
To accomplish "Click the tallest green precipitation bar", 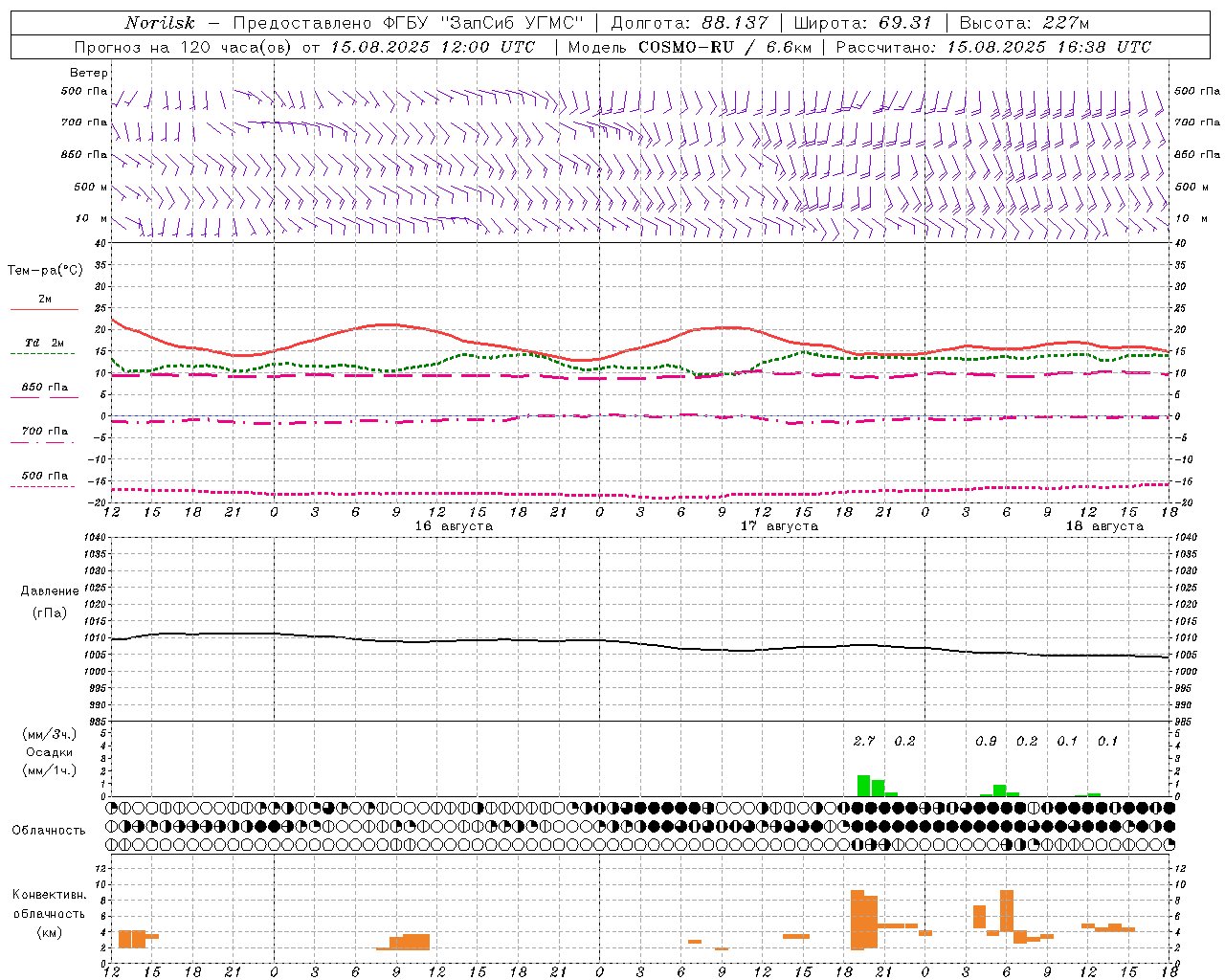I will pyautogui.click(x=863, y=786).
